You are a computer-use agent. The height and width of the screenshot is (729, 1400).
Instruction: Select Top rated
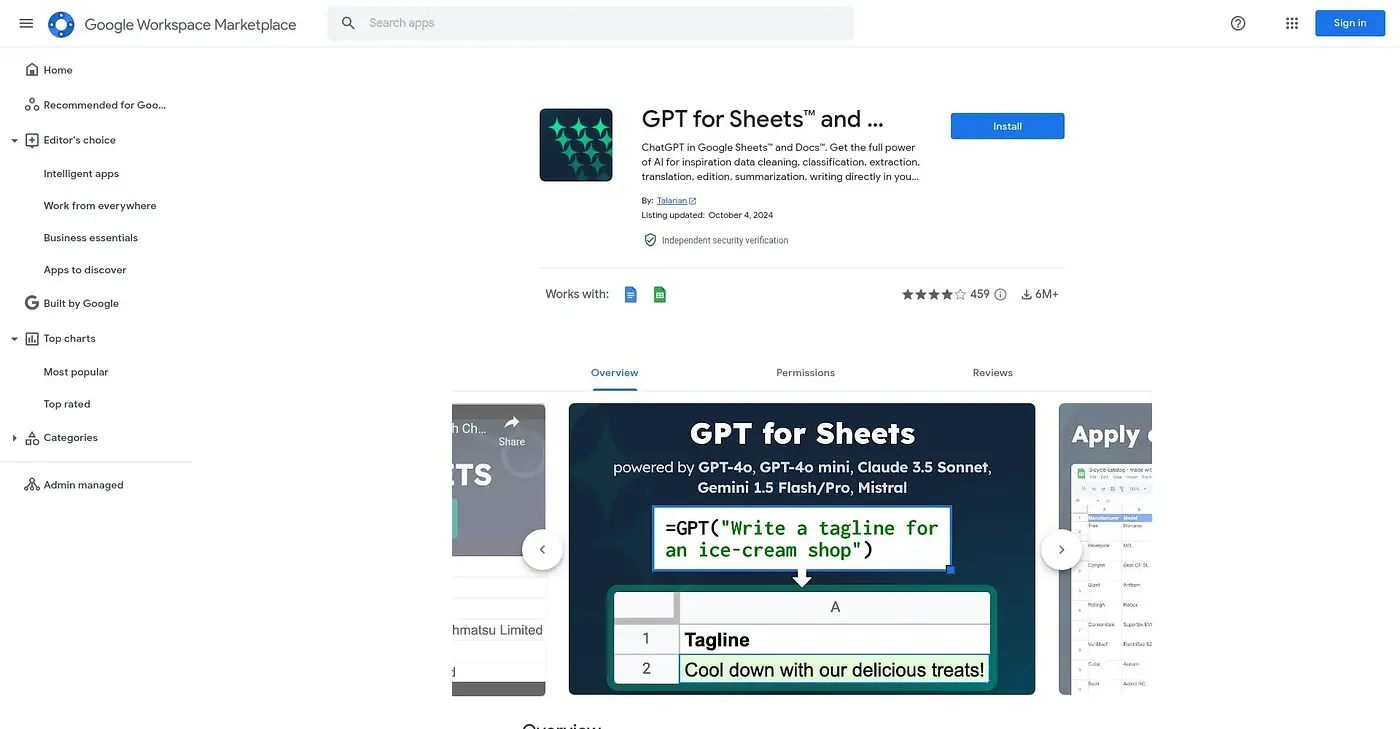tap(67, 404)
